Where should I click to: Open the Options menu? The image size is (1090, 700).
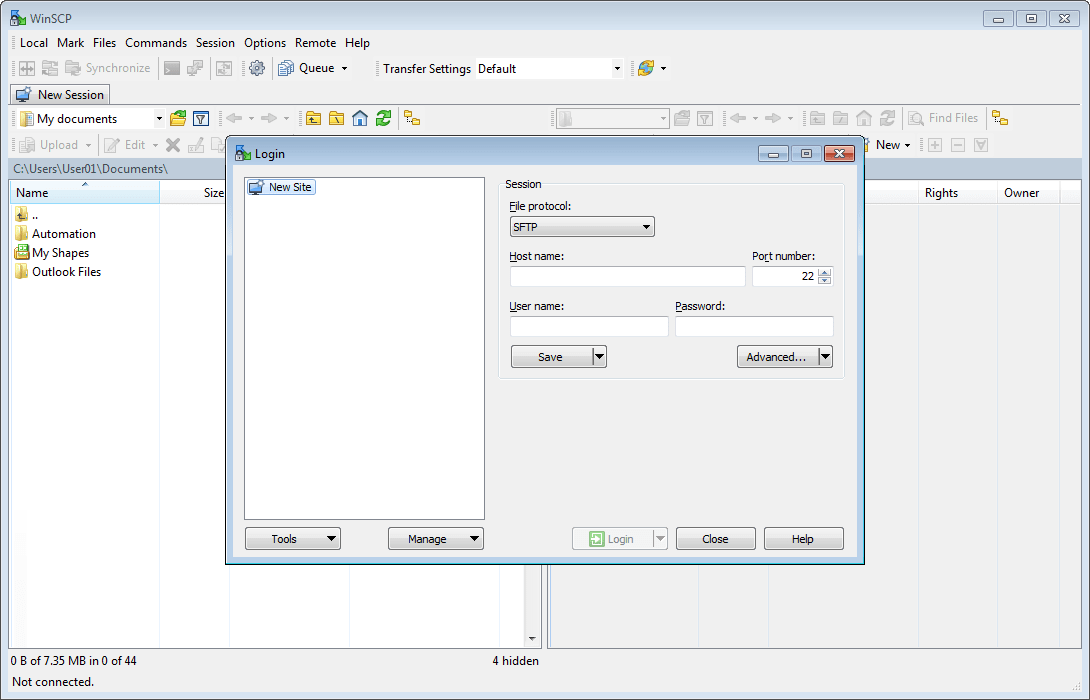point(265,43)
